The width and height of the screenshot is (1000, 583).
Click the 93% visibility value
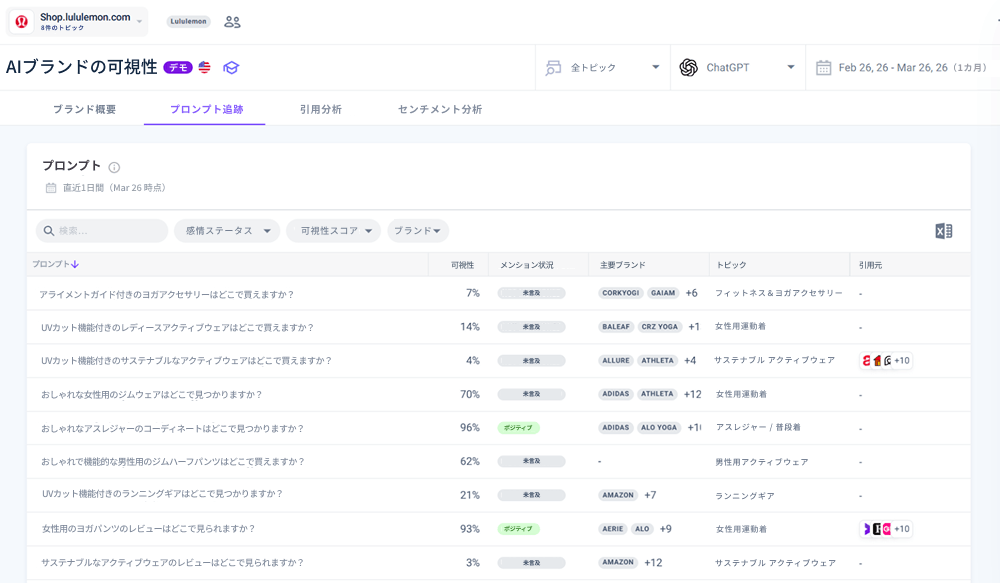470,529
